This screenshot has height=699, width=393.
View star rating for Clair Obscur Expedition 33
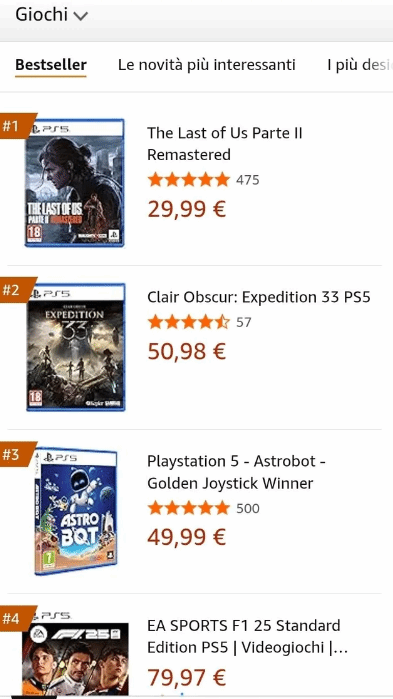click(188, 322)
